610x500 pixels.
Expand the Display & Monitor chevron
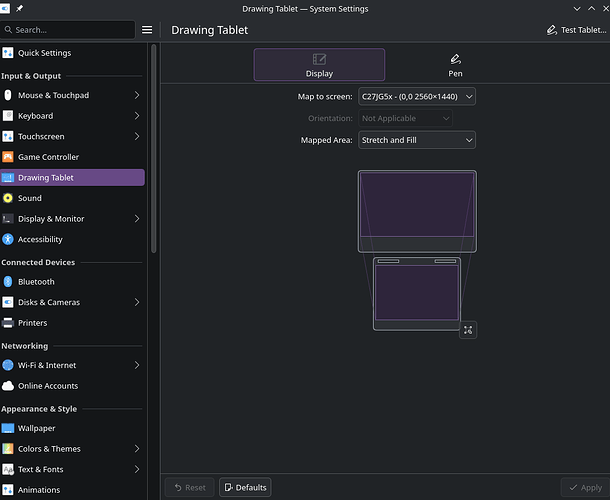(x=136, y=219)
